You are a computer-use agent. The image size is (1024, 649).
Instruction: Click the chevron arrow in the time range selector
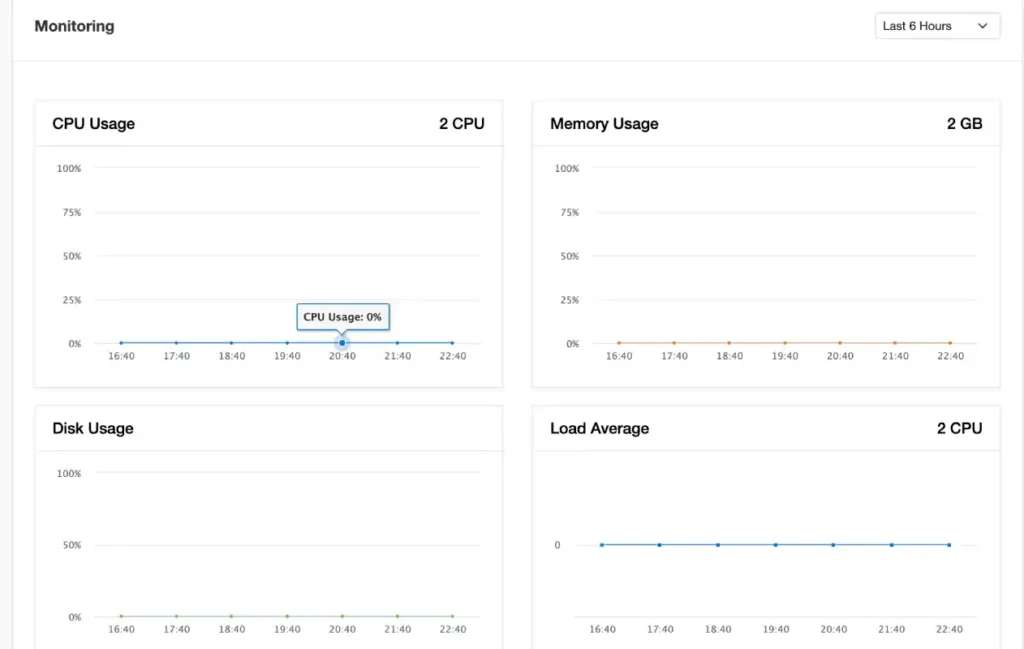click(982, 26)
